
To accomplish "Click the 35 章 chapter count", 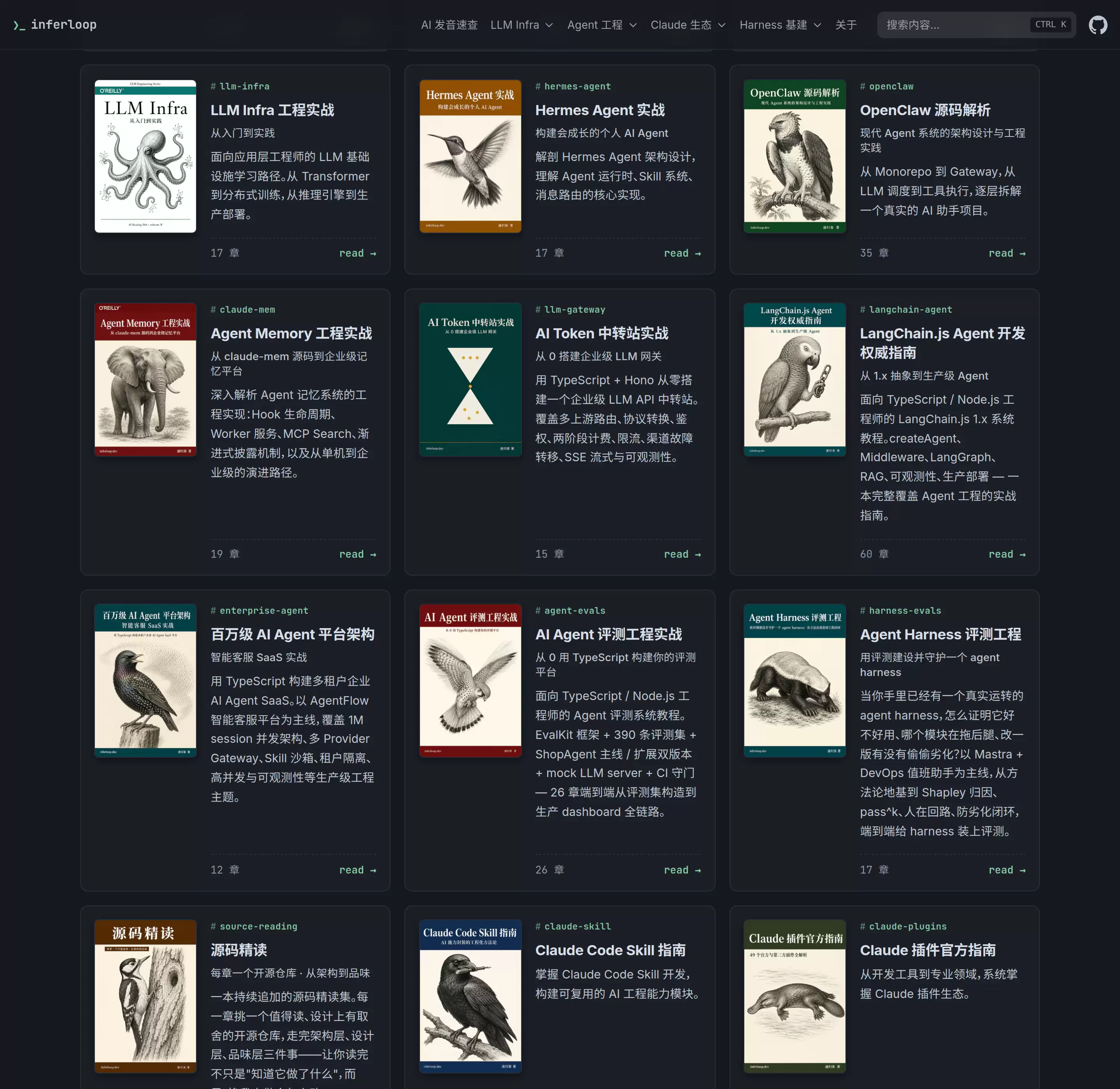I will [x=874, y=253].
